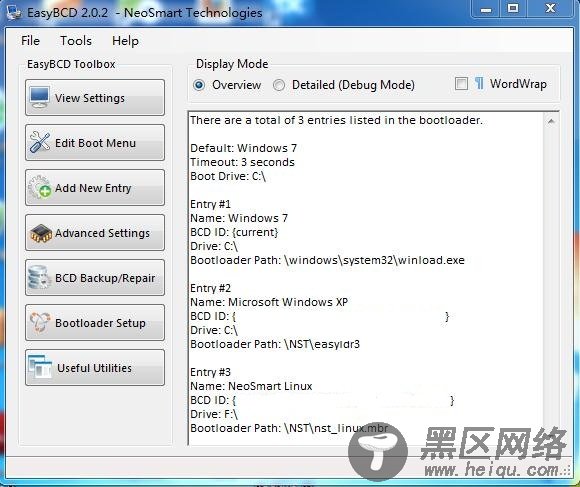Click the 'Entry #3' heading
The image size is (580, 487).
[x=210, y=372]
